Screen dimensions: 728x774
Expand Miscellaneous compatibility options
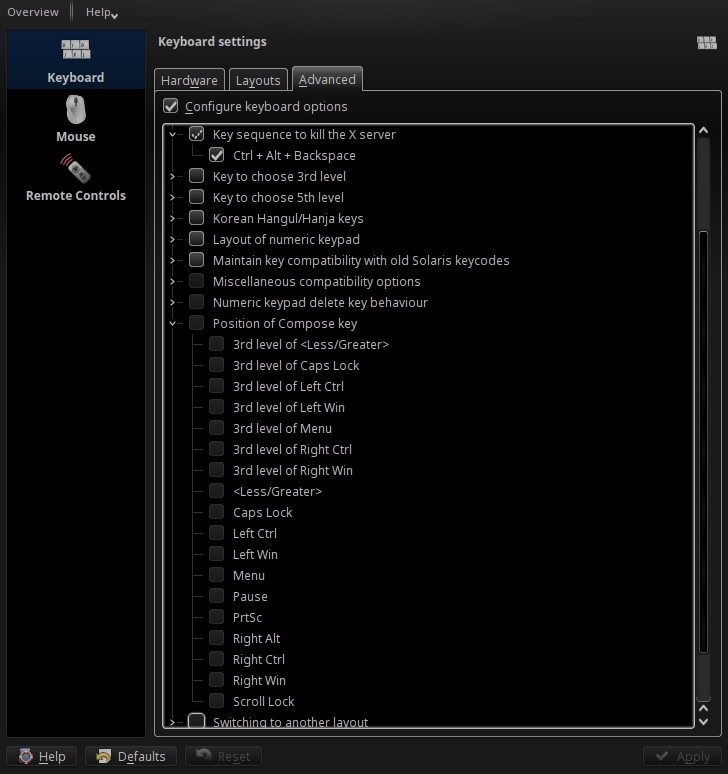[x=172, y=281]
